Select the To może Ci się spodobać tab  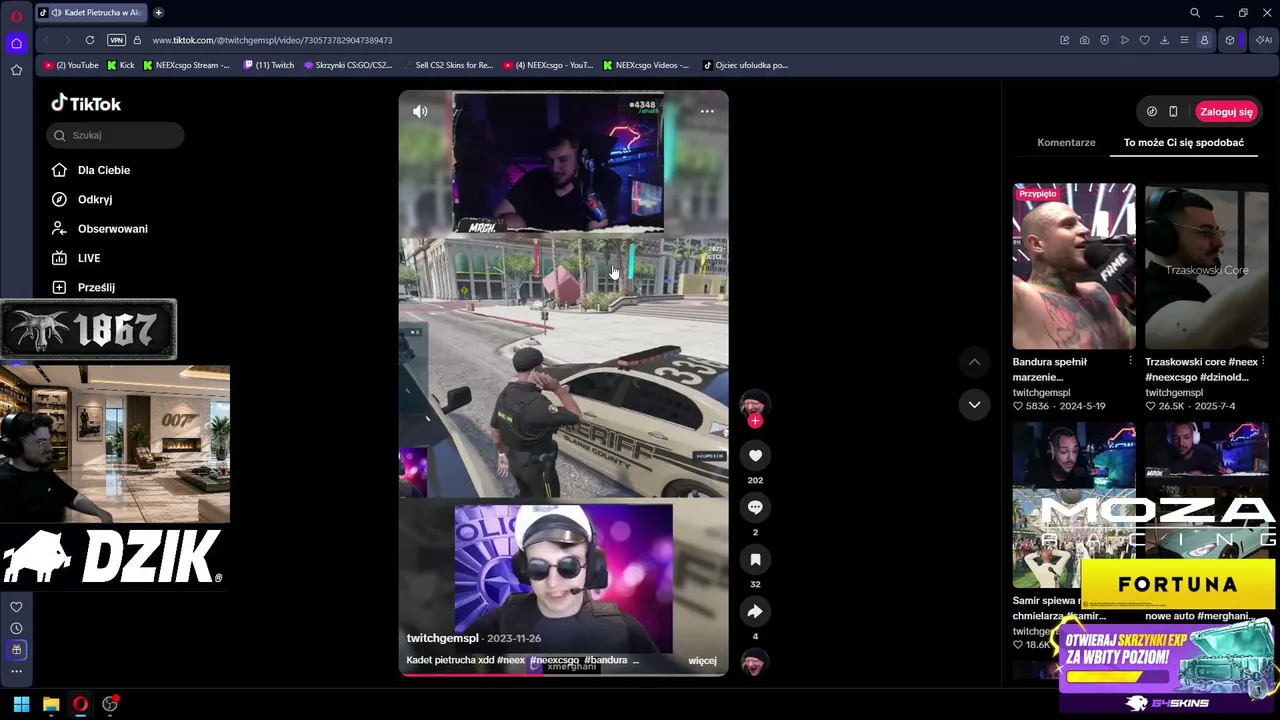(1184, 142)
